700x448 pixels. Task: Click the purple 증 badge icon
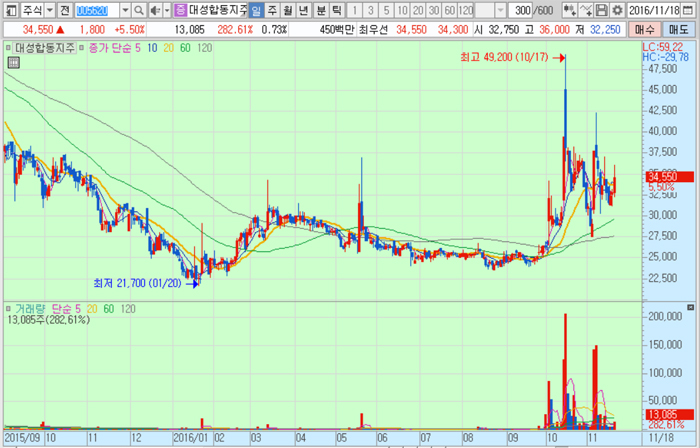coord(180,10)
